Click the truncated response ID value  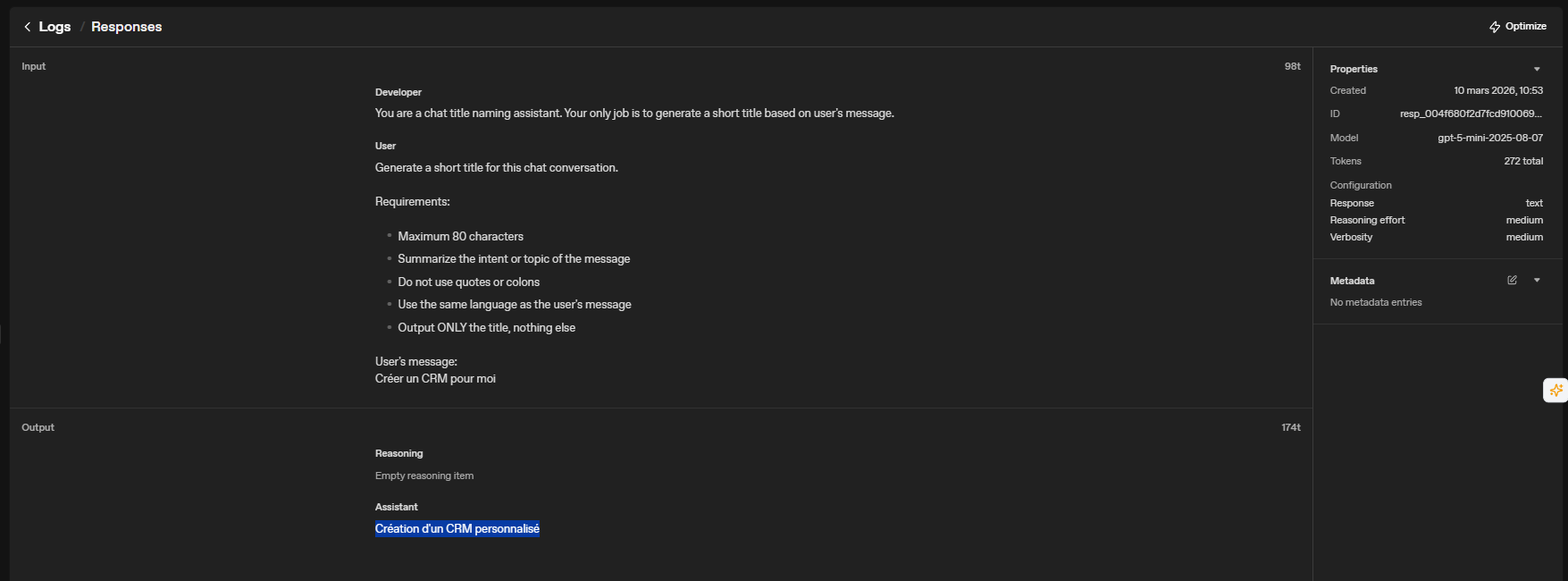coord(1471,114)
